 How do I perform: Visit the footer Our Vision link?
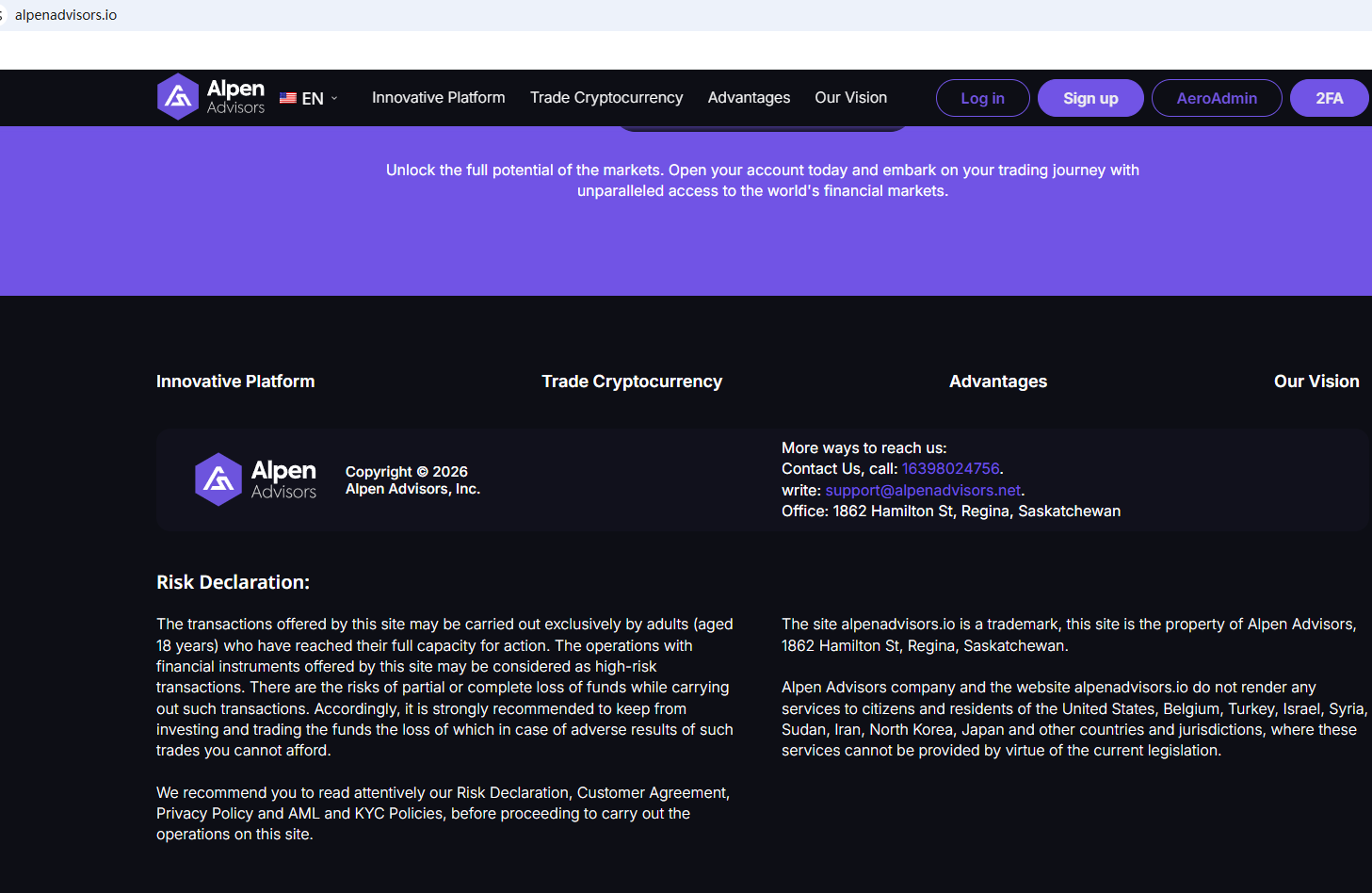coord(1316,382)
